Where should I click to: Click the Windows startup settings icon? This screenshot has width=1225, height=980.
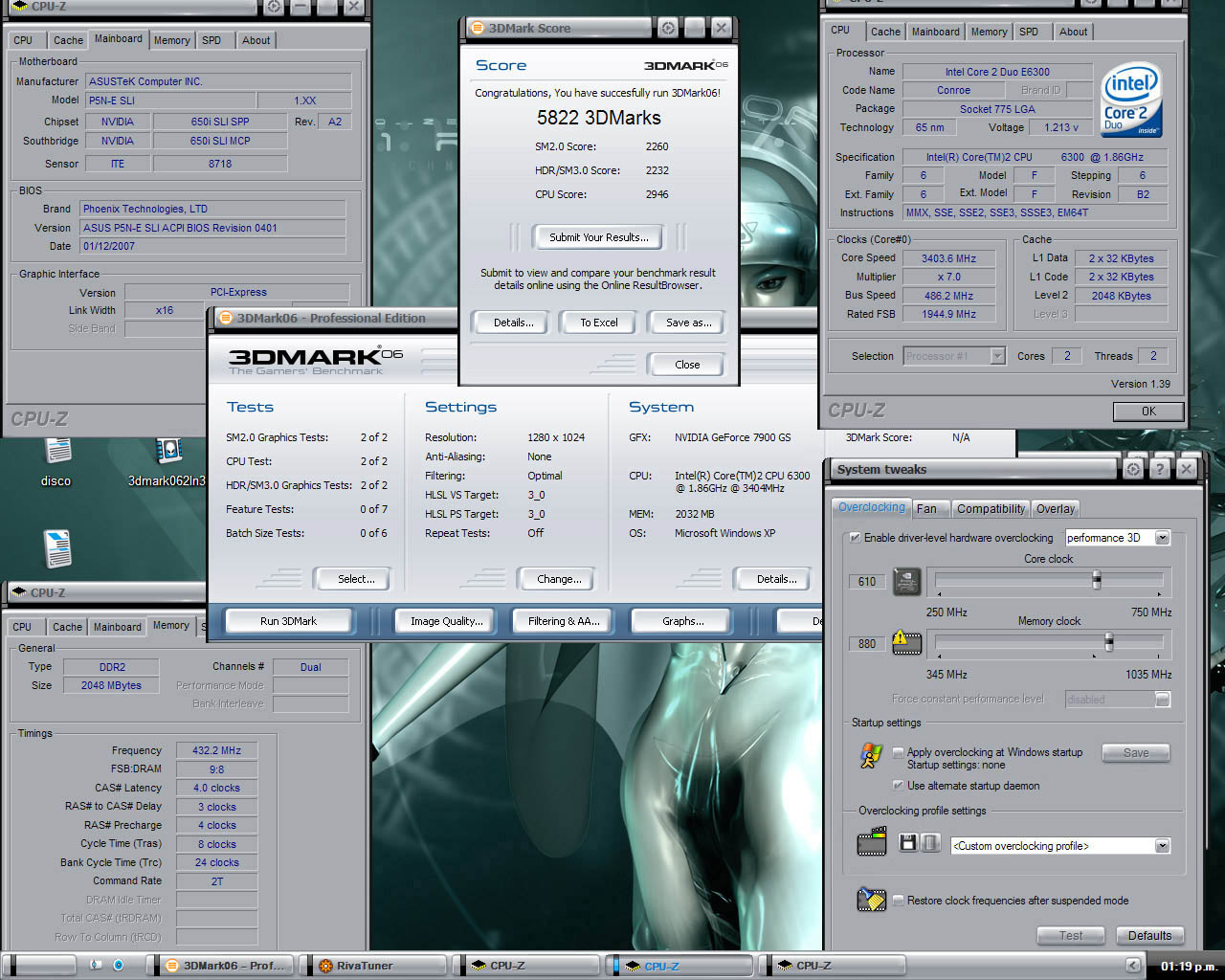pos(870,756)
